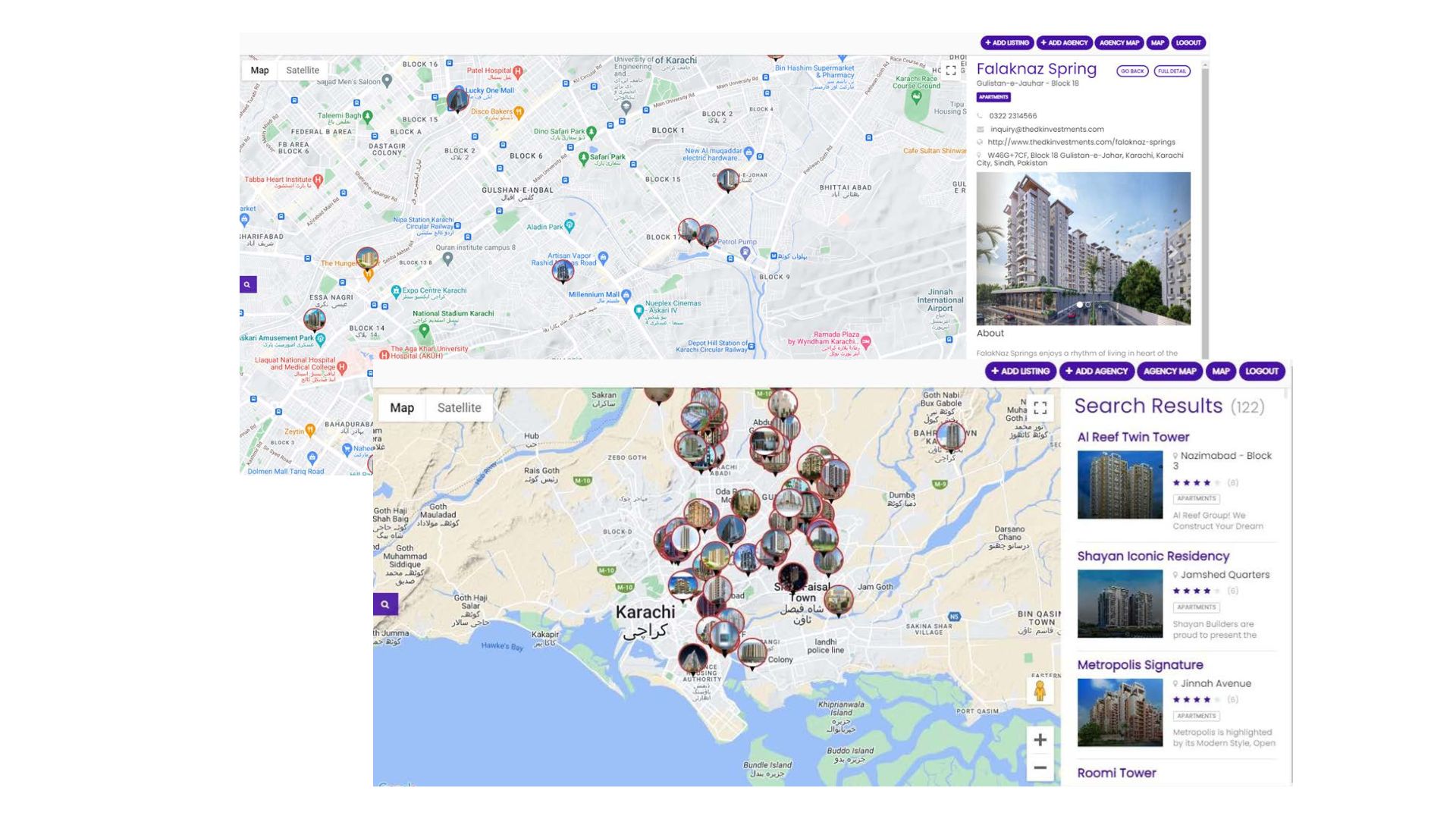Click the Street View pegman icon
The image size is (1456, 819).
(x=1040, y=691)
